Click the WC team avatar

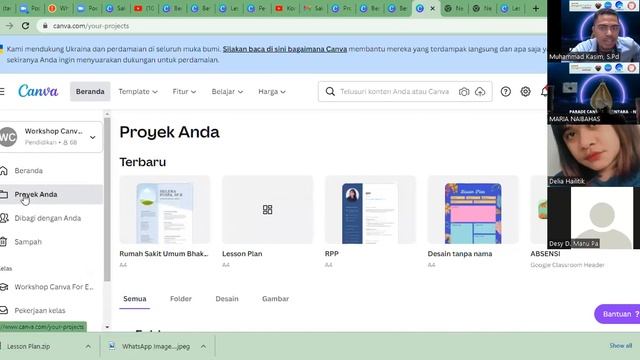8,137
